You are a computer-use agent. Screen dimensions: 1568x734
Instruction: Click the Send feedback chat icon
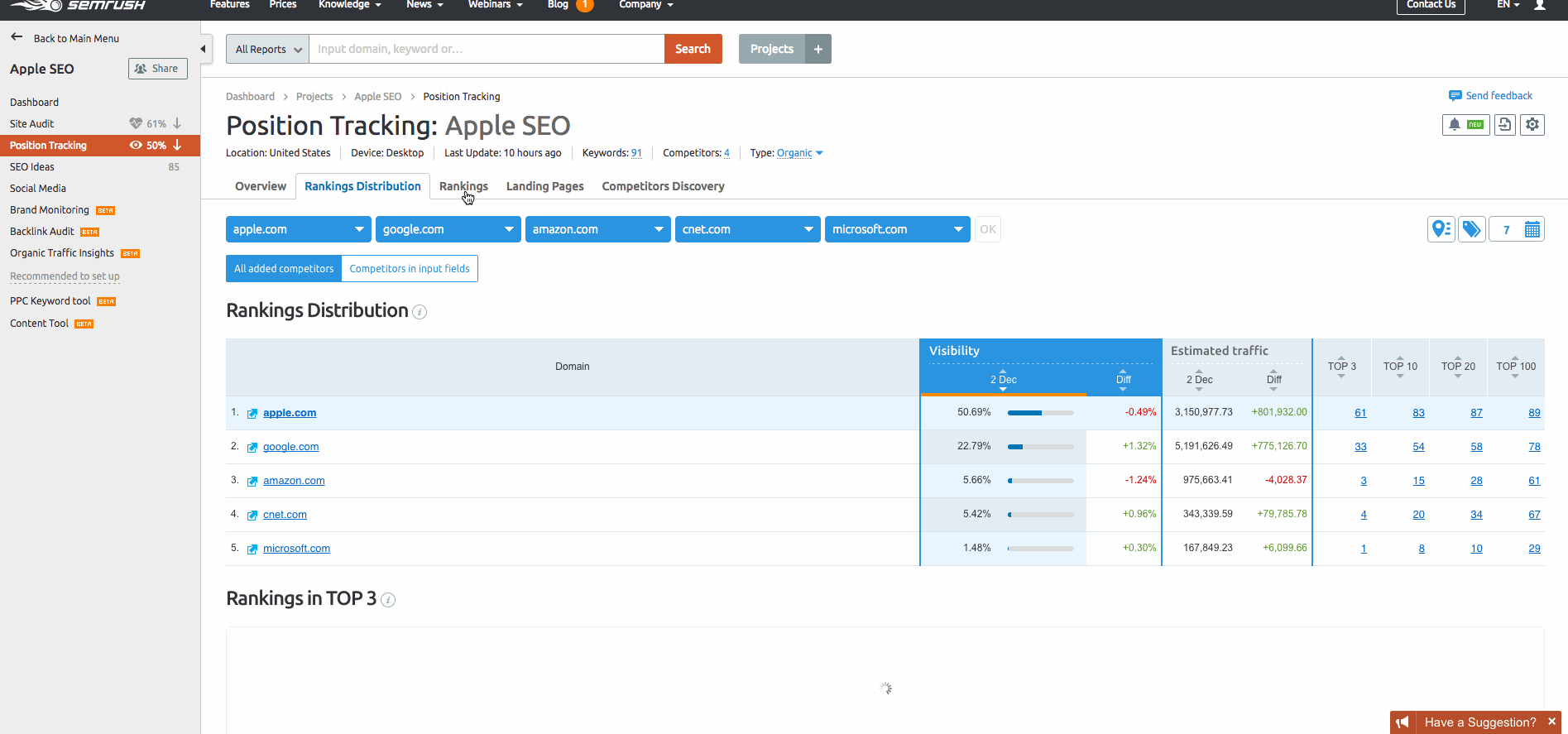click(1455, 96)
